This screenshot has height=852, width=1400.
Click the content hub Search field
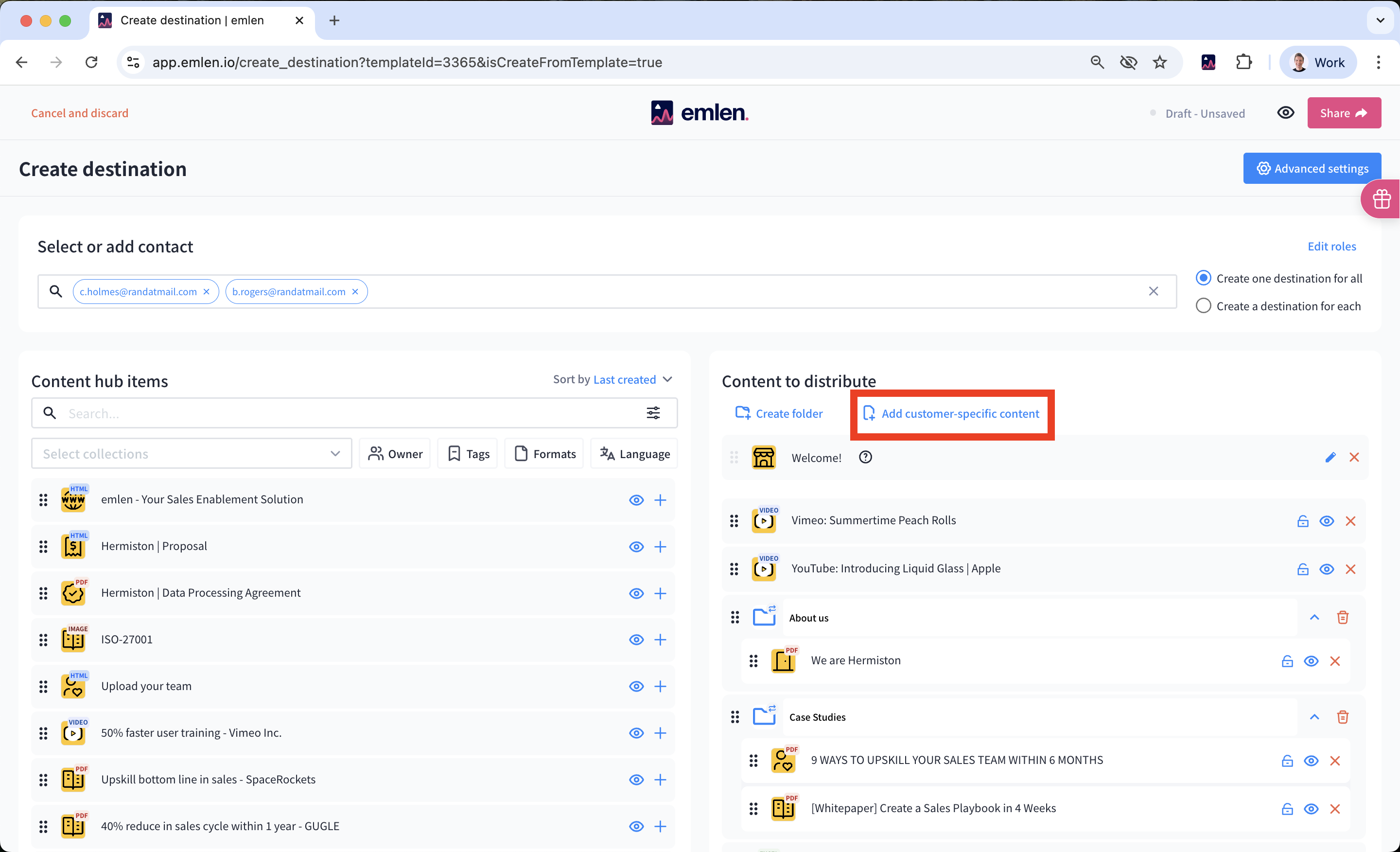(x=341, y=414)
